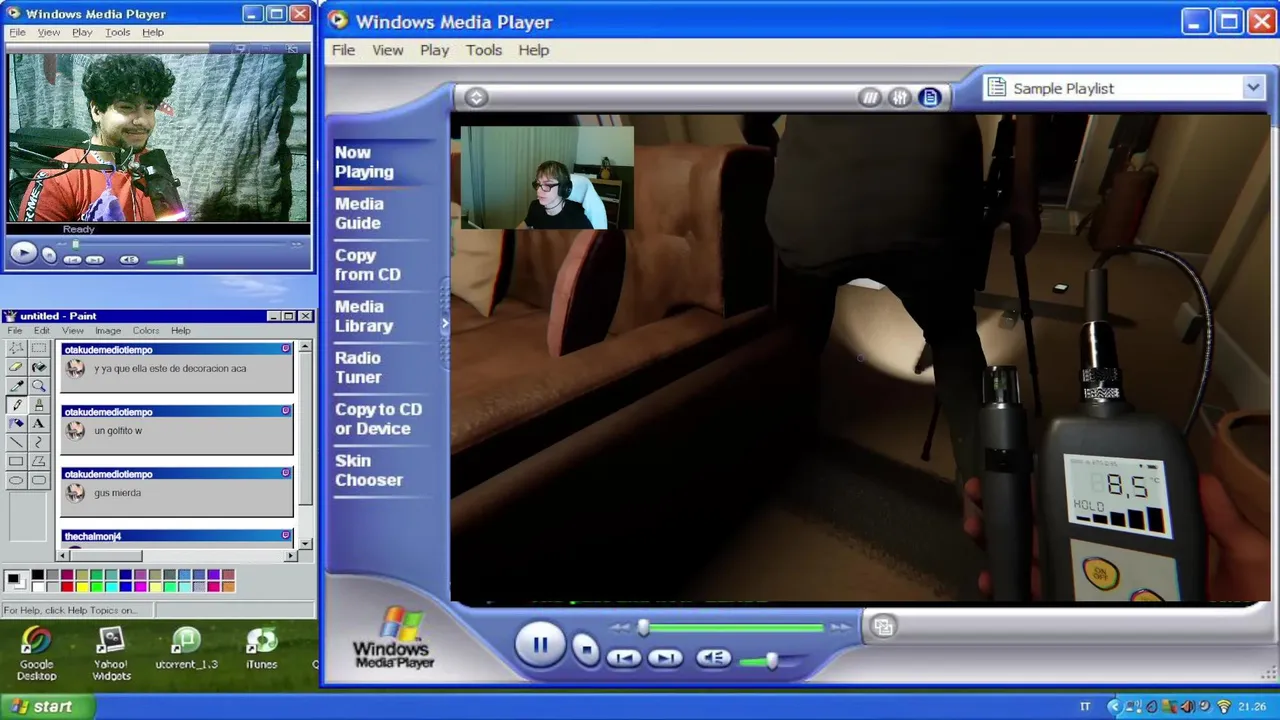Select Magnifier tool in Paint

[x=38, y=386]
